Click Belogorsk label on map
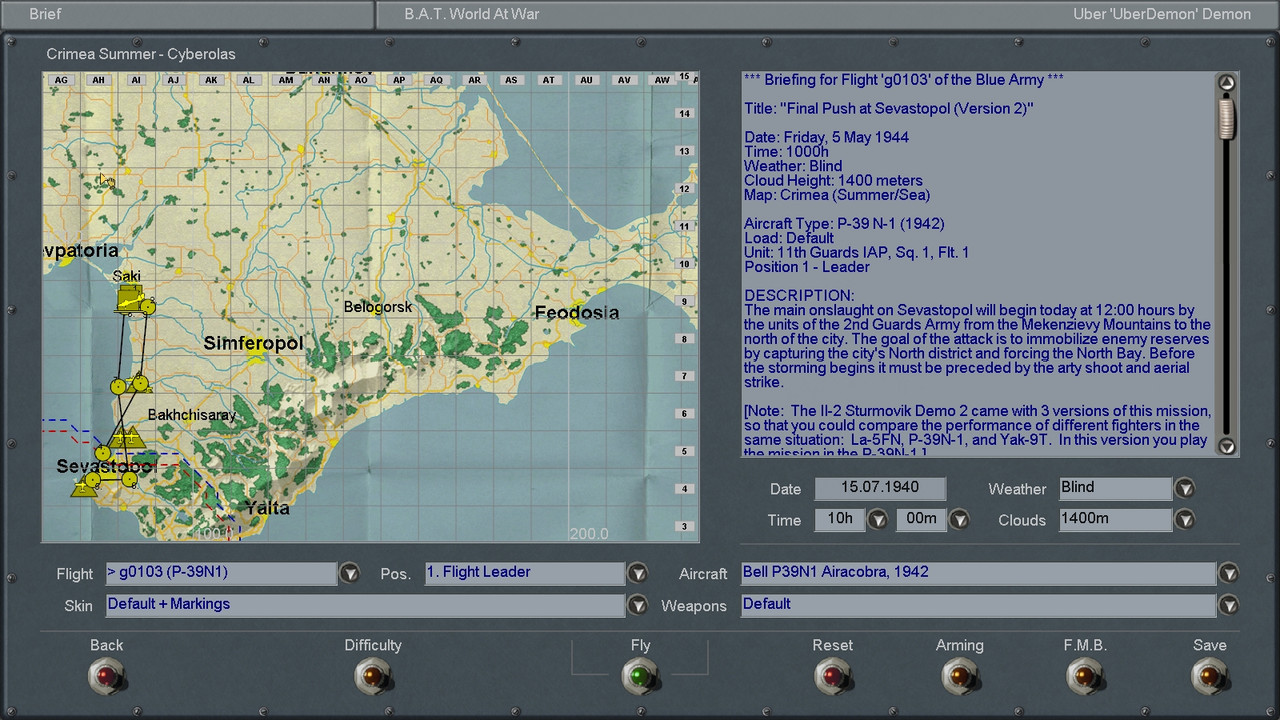This screenshot has width=1280, height=720. coord(378,307)
